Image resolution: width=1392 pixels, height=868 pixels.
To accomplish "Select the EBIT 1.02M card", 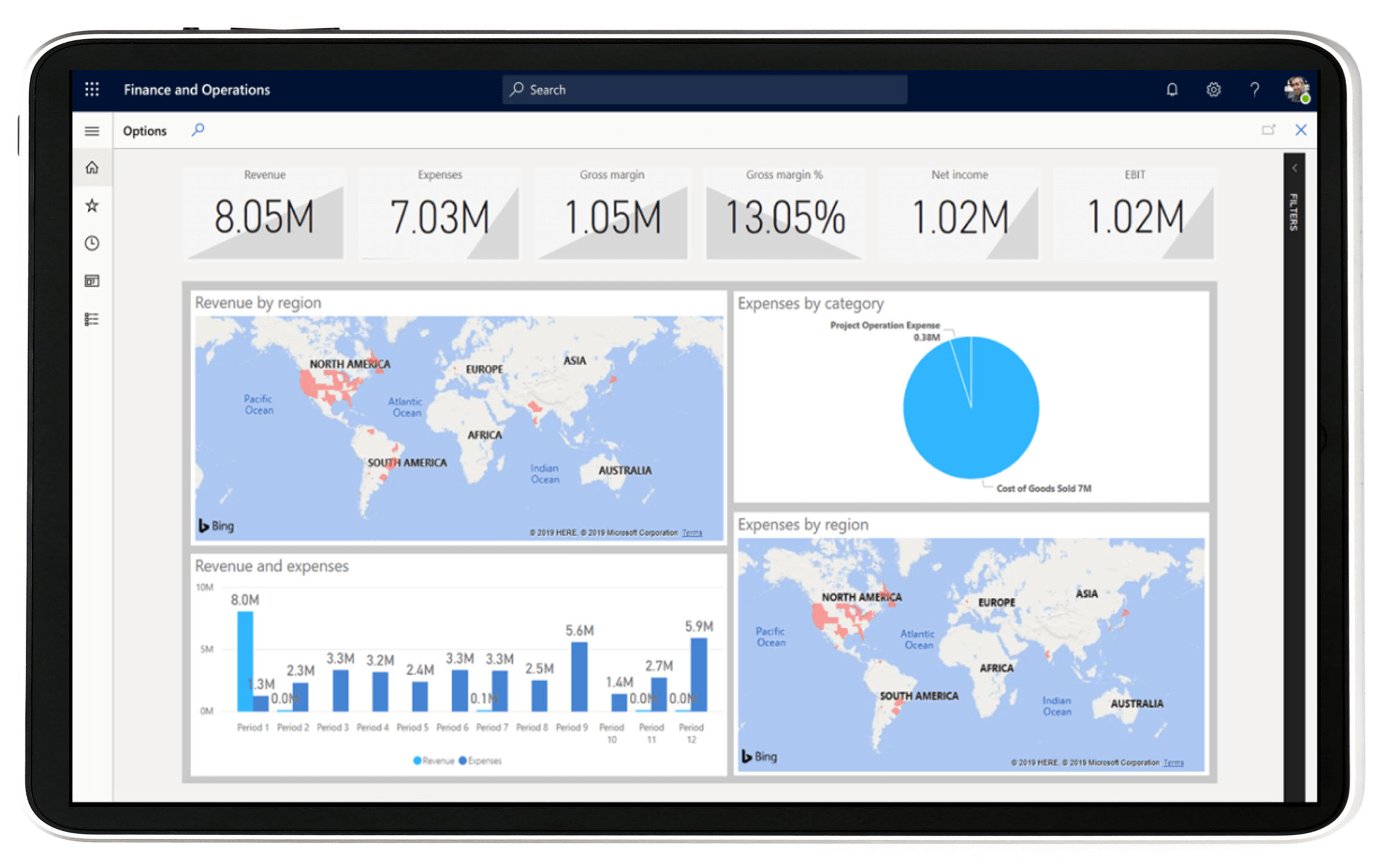I will [1134, 213].
